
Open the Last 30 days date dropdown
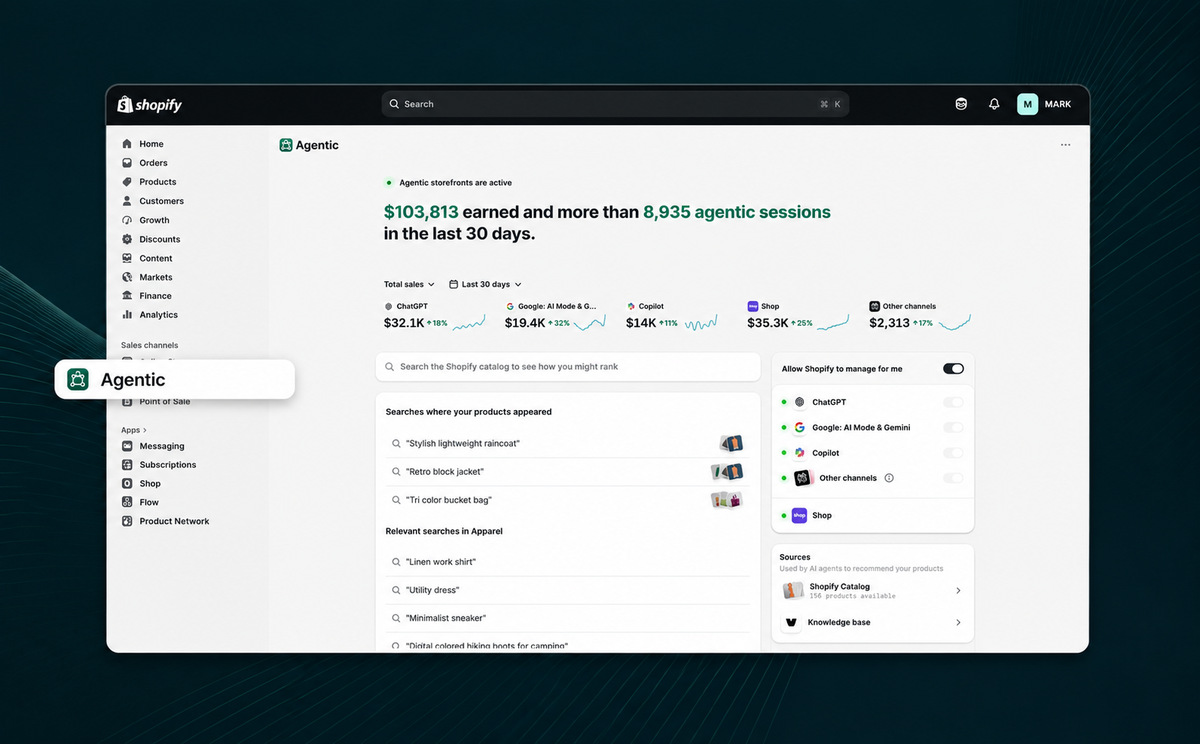485,285
